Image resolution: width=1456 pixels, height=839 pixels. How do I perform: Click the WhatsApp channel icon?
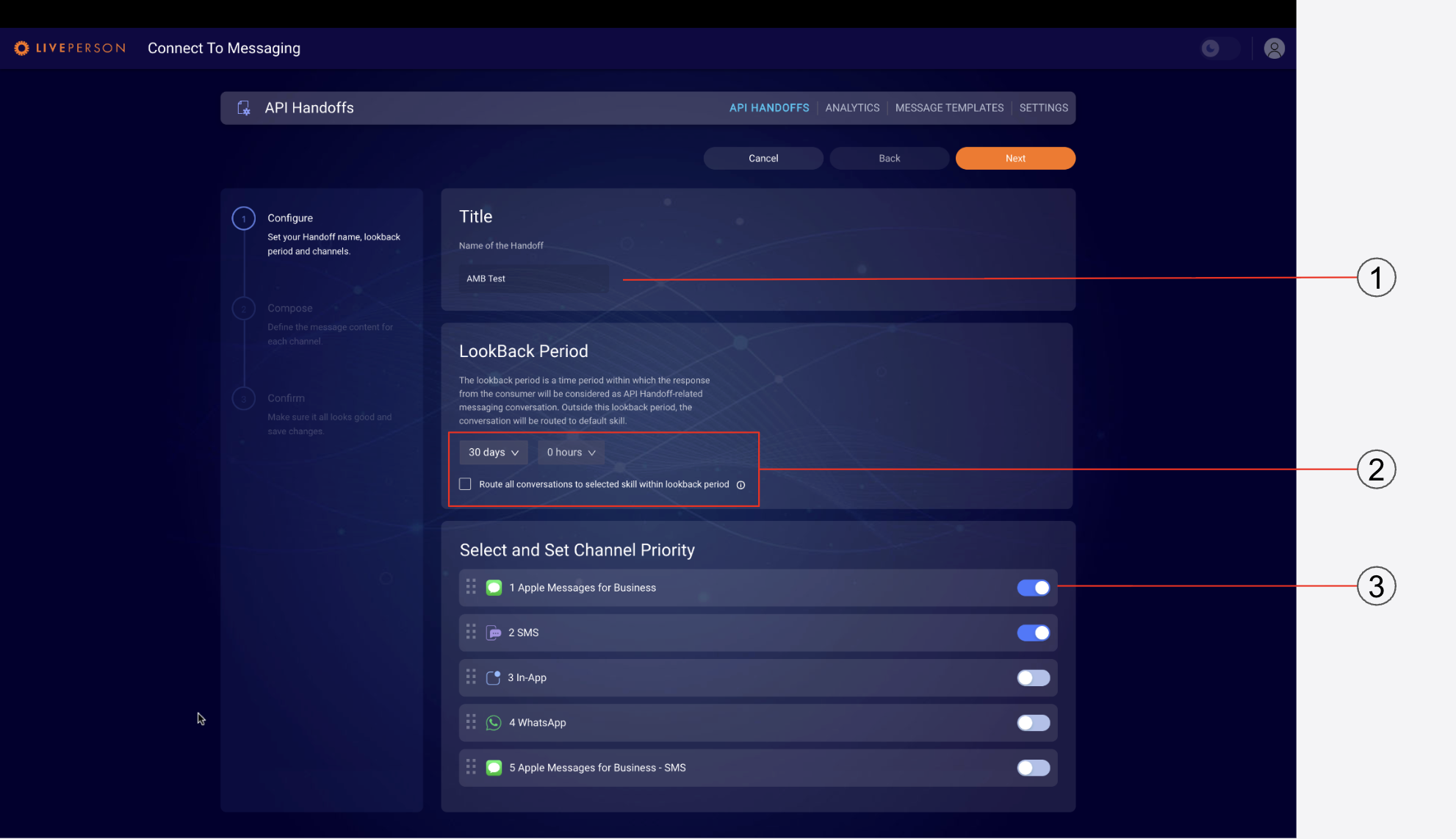[494, 723]
